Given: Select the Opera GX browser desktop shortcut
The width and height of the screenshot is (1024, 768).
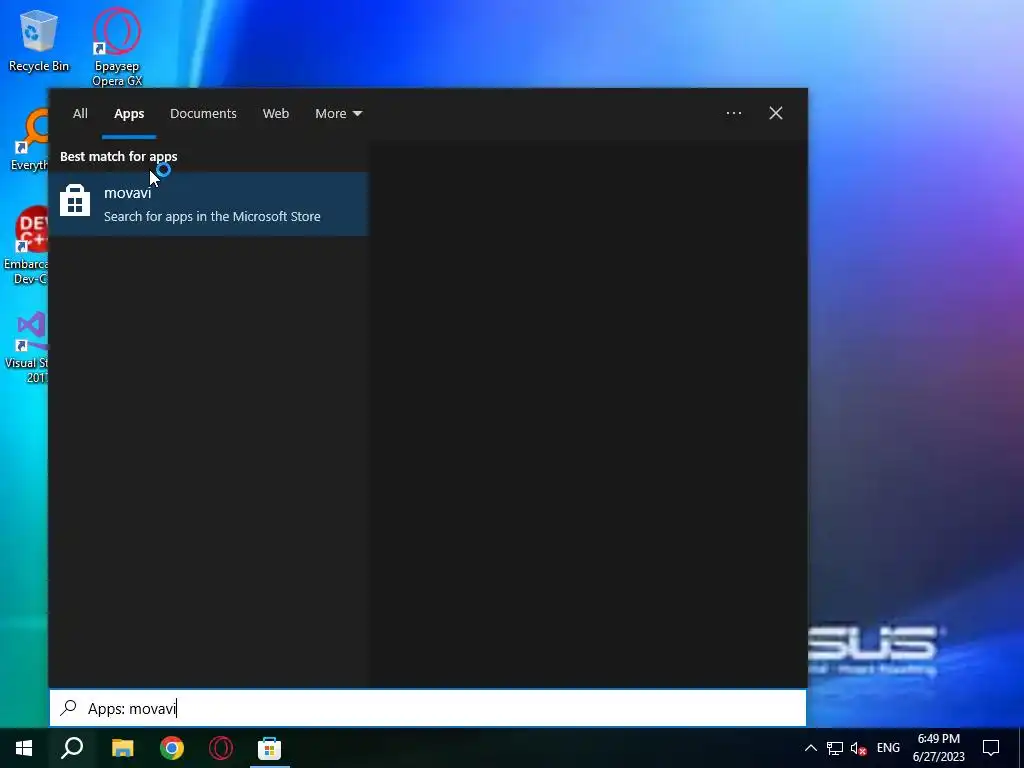Looking at the screenshot, I should point(117,46).
